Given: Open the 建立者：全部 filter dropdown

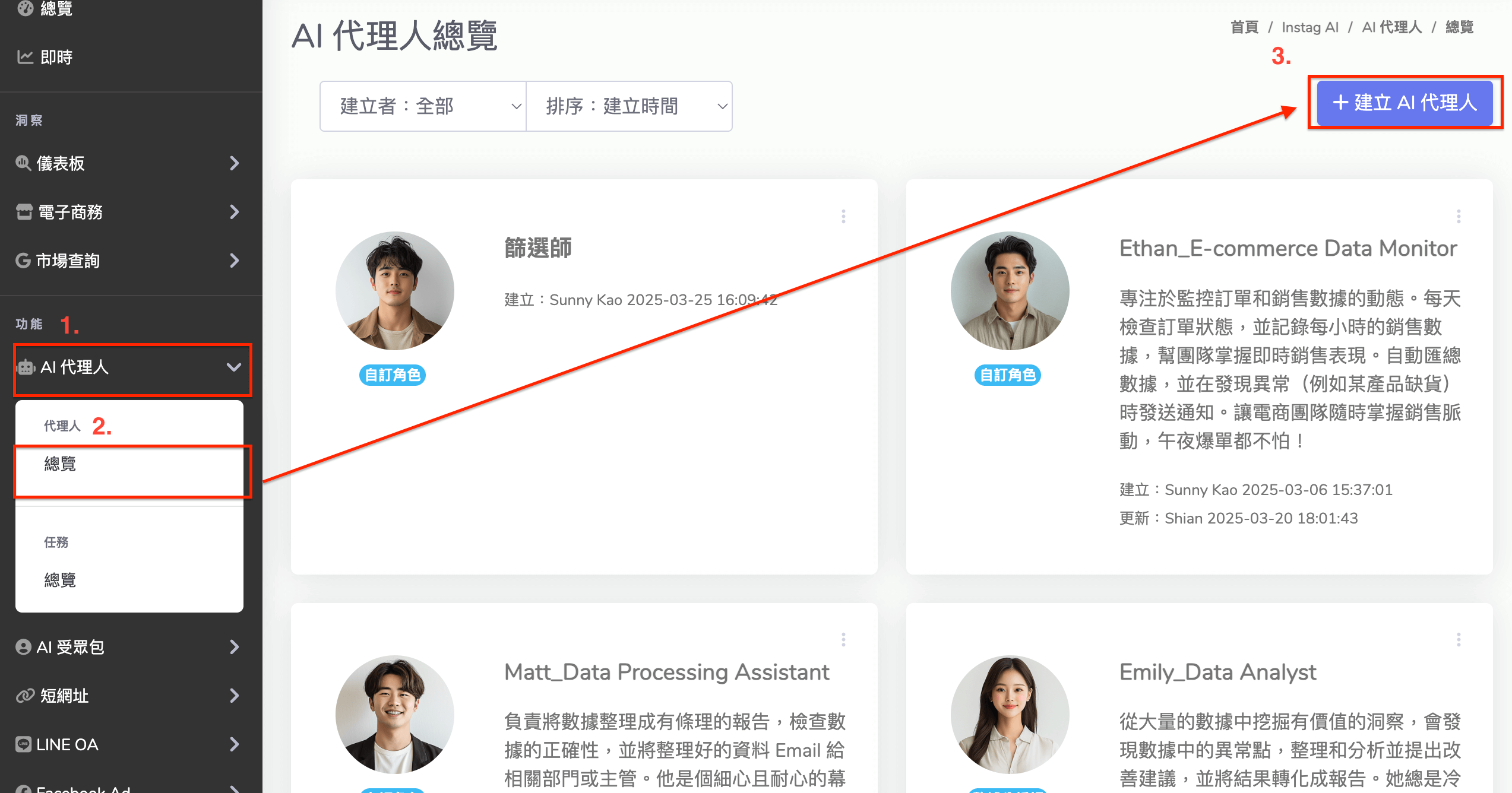Looking at the screenshot, I should point(423,106).
